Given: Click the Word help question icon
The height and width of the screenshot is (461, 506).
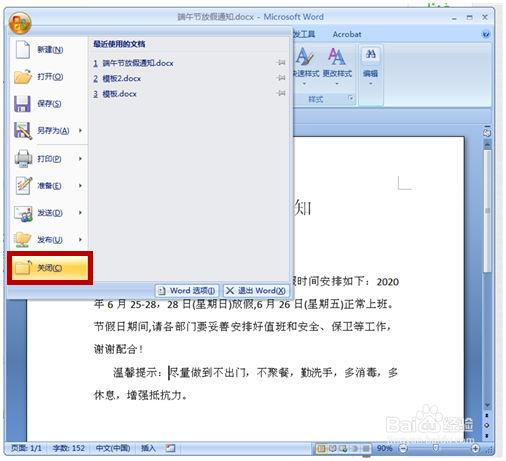Looking at the screenshot, I should click(486, 34).
